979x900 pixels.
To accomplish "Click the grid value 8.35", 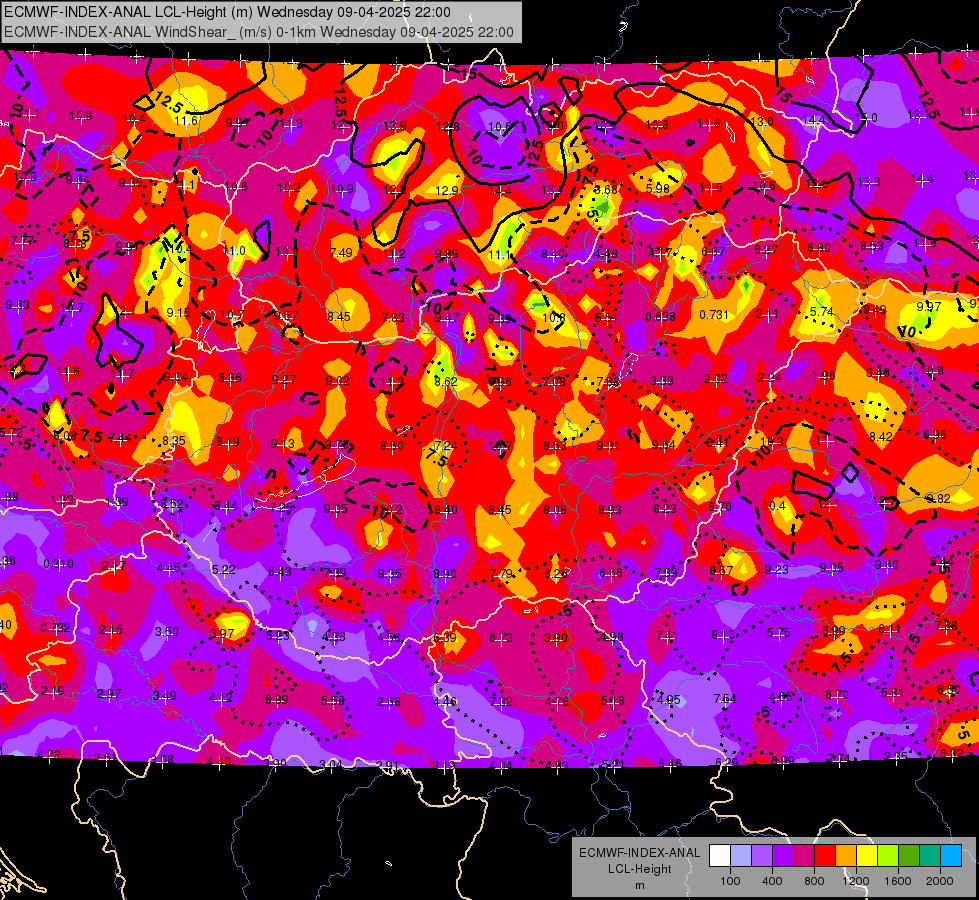I will [174, 440].
